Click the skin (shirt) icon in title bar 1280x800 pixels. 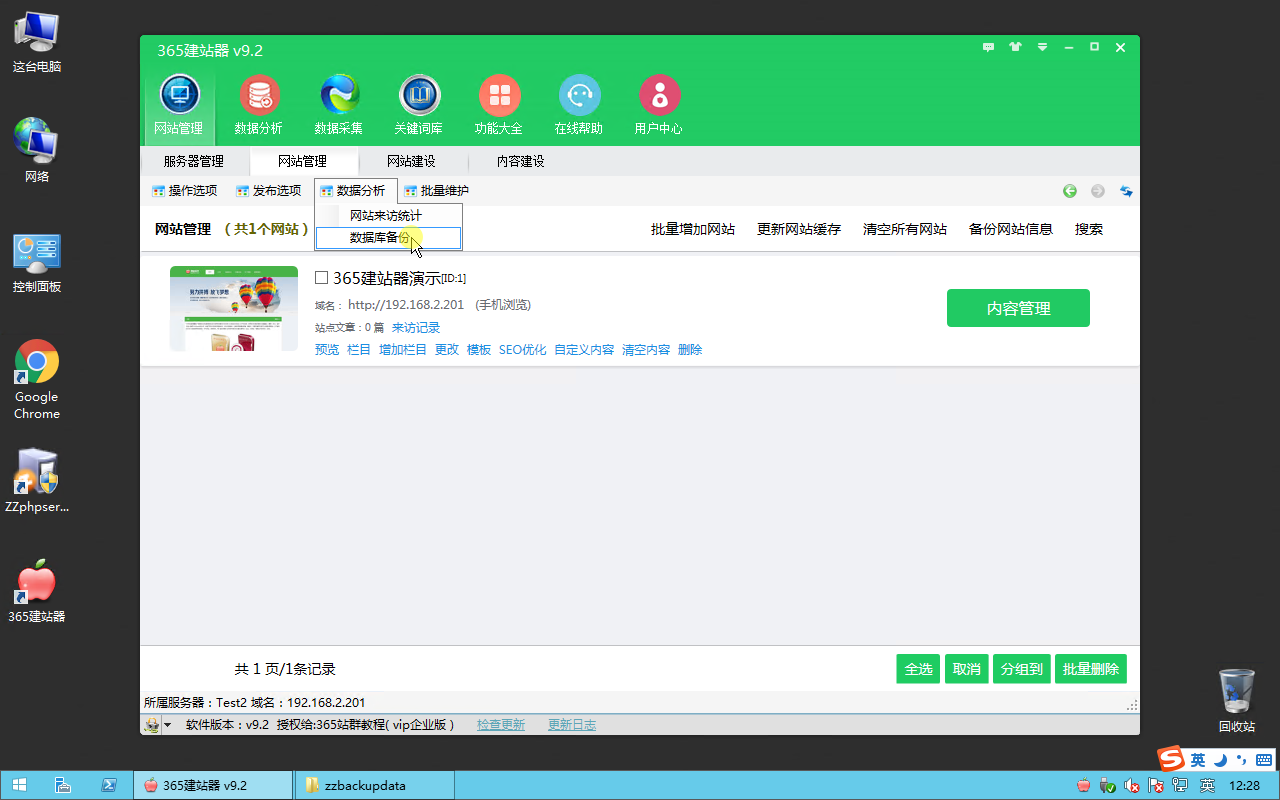pyautogui.click(x=1016, y=47)
